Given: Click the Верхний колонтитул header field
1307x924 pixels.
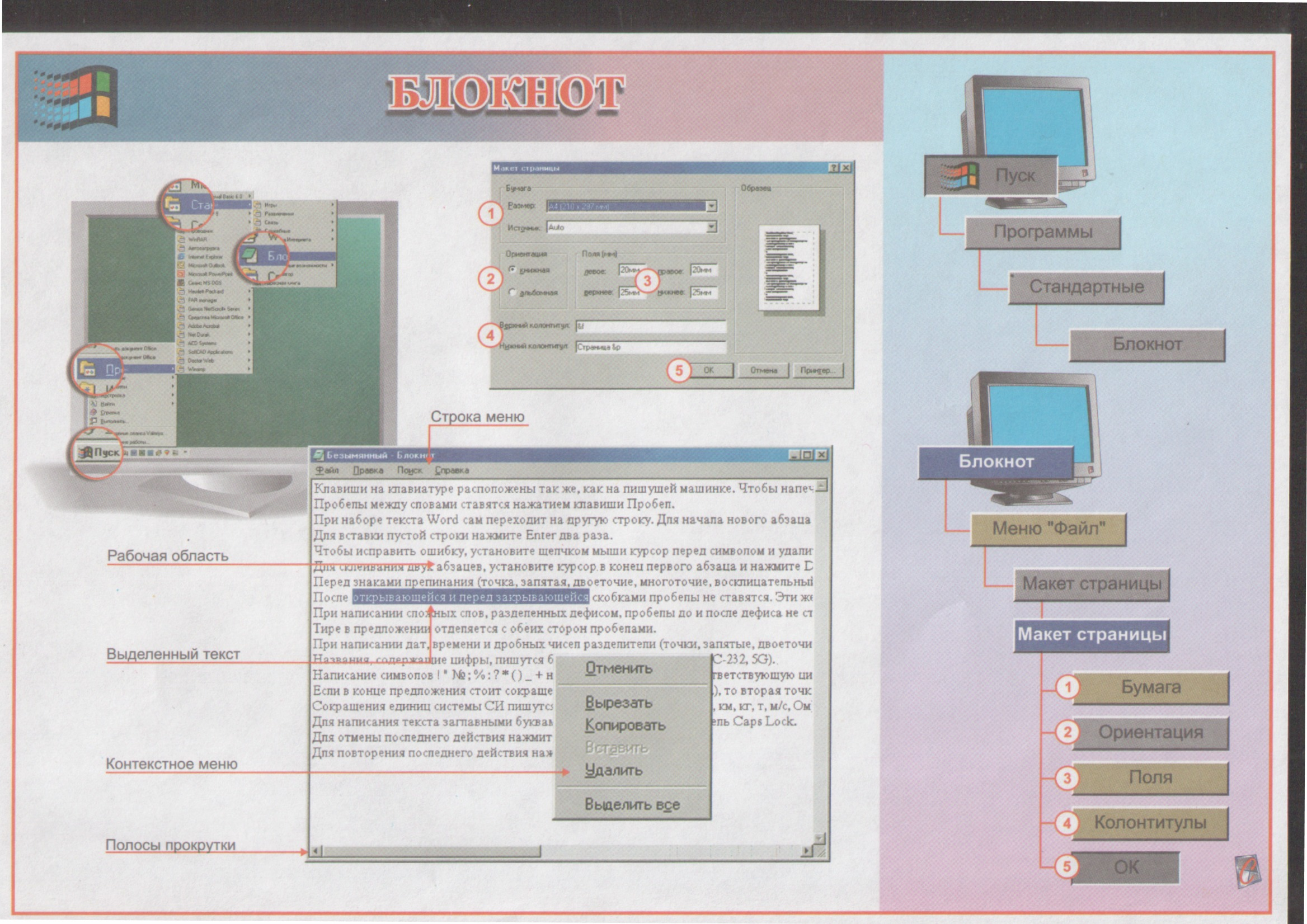Looking at the screenshot, I should click(x=651, y=326).
